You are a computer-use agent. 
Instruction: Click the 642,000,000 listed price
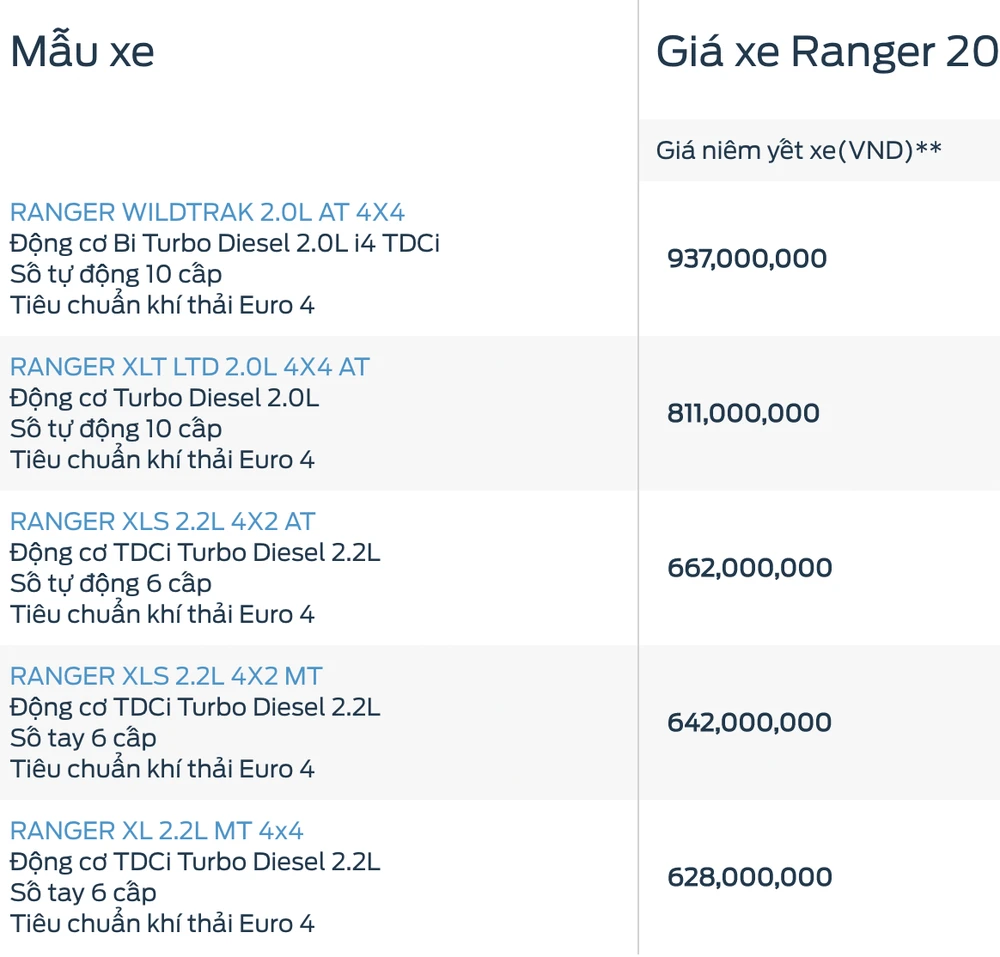pyautogui.click(x=749, y=722)
